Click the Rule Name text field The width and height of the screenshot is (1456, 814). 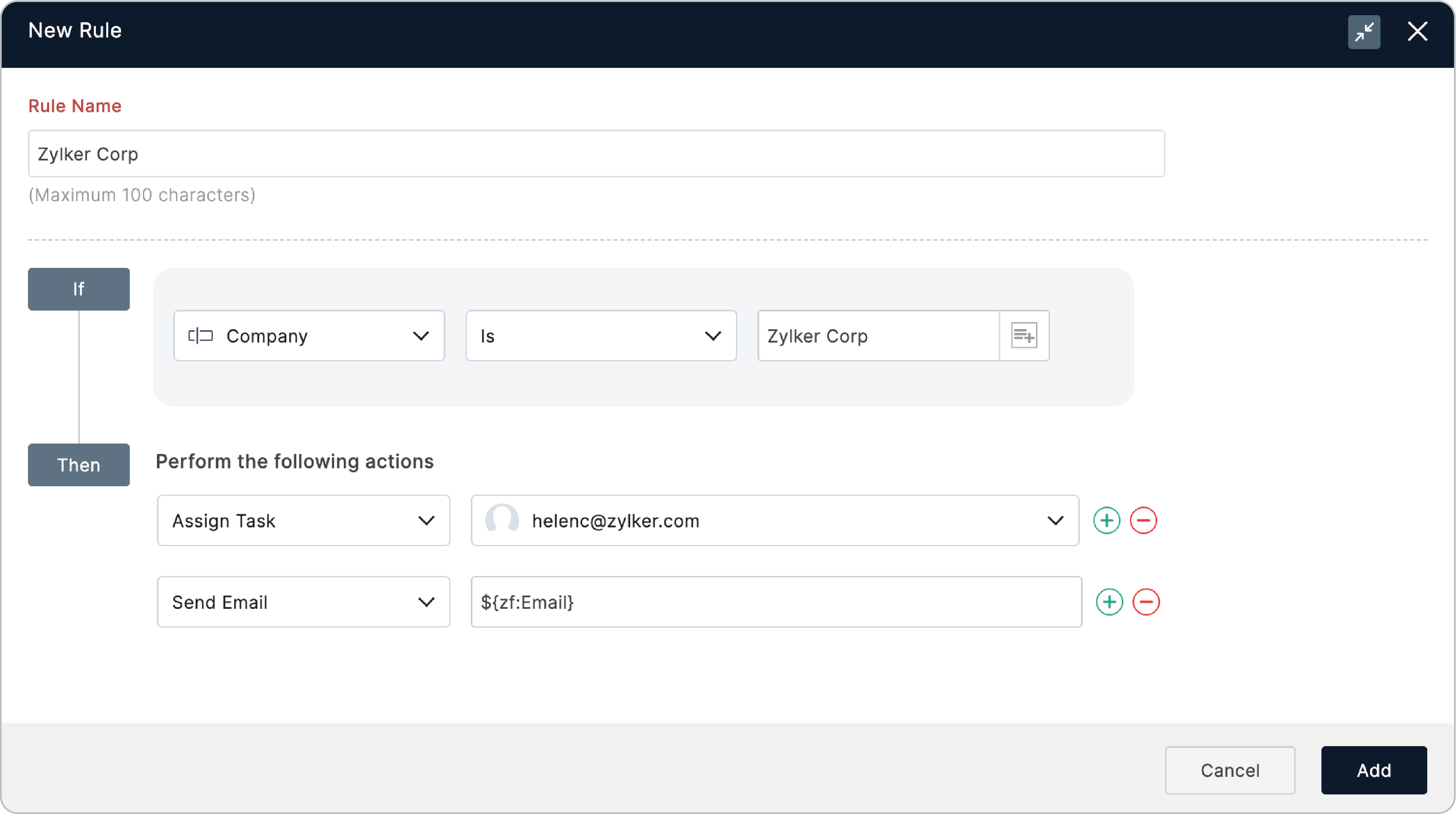coord(596,153)
